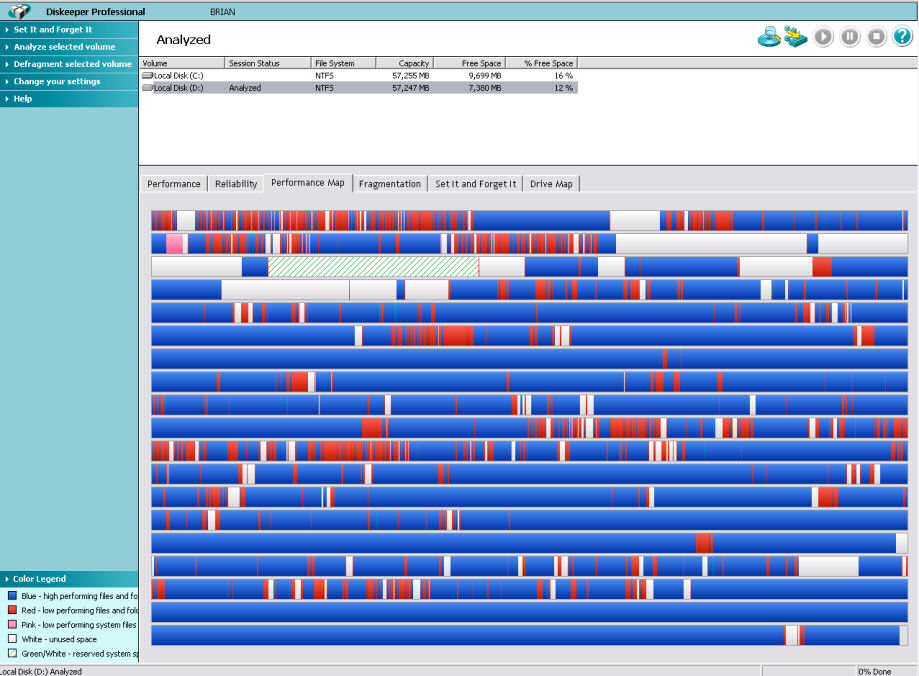This screenshot has width=919, height=676.
Task: Click the 7,380 MB free space cell
Action: coord(485,88)
